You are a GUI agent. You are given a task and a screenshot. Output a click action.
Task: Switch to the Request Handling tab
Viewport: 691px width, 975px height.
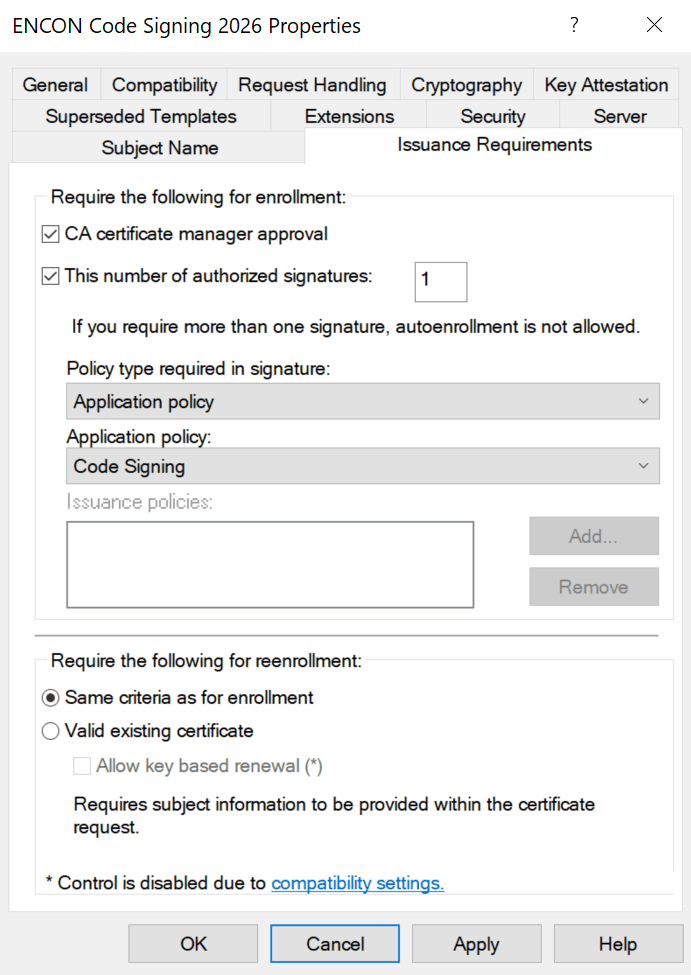(313, 85)
